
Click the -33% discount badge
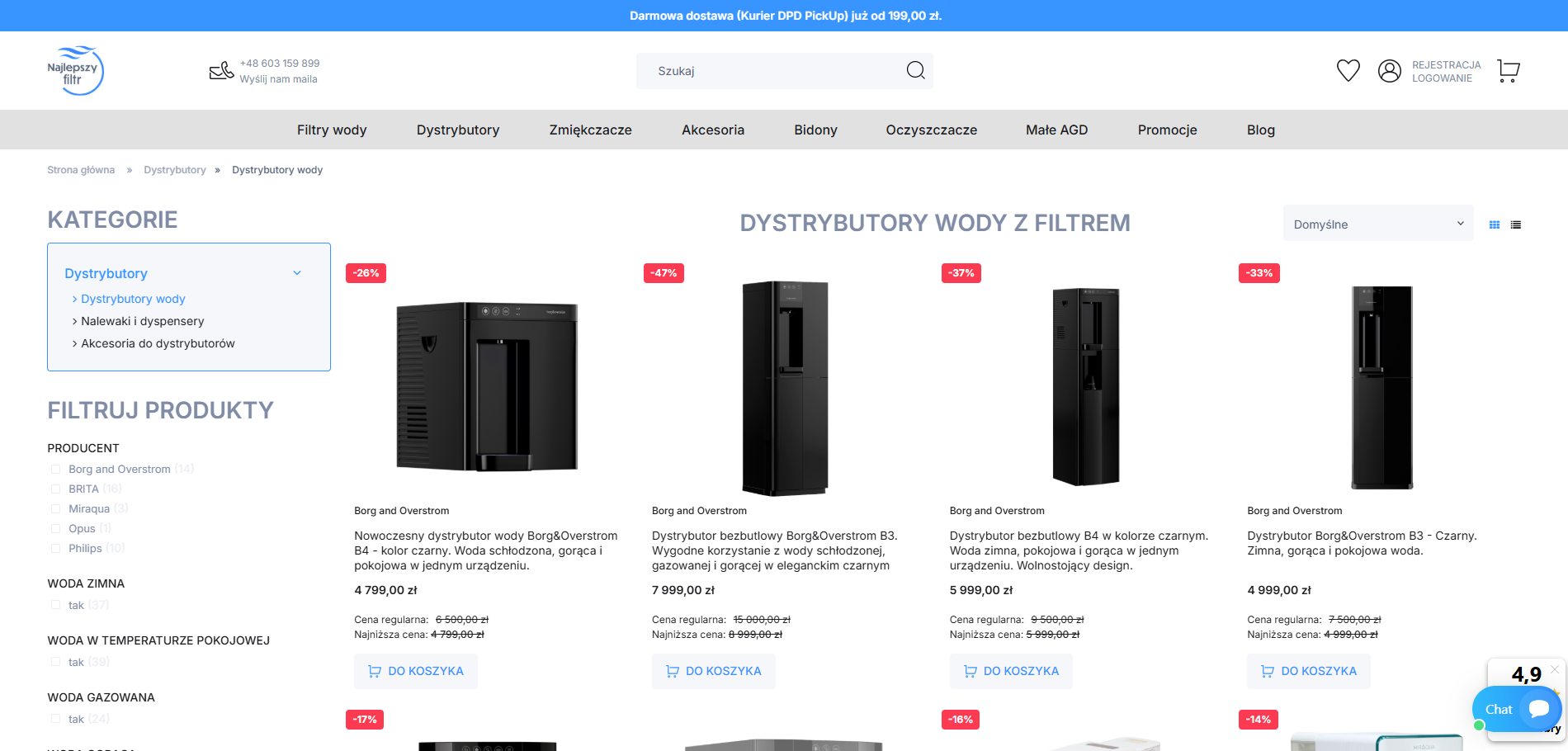(x=1259, y=273)
